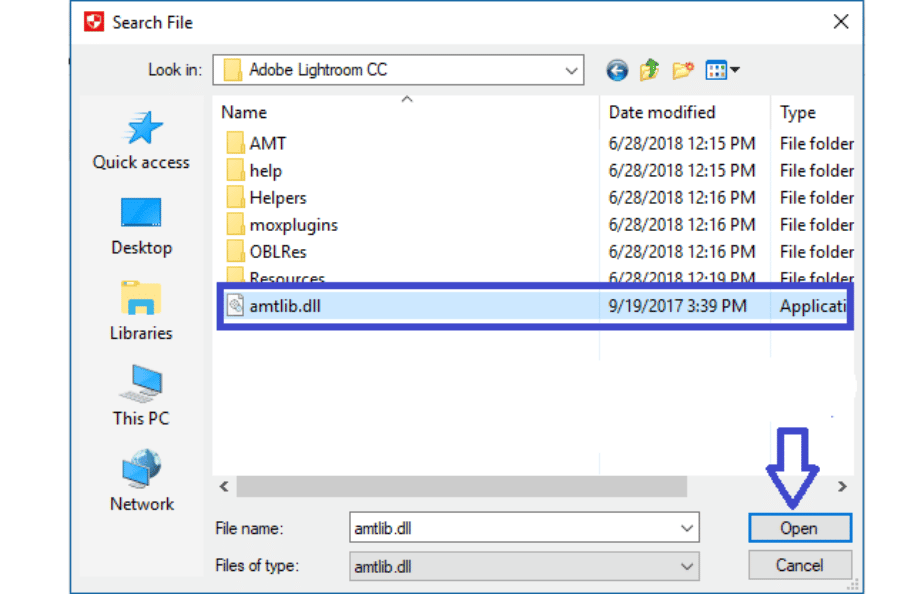Image resolution: width=900 pixels, height=600 pixels.
Task: Open Quick access in sidebar
Action: coord(141,139)
